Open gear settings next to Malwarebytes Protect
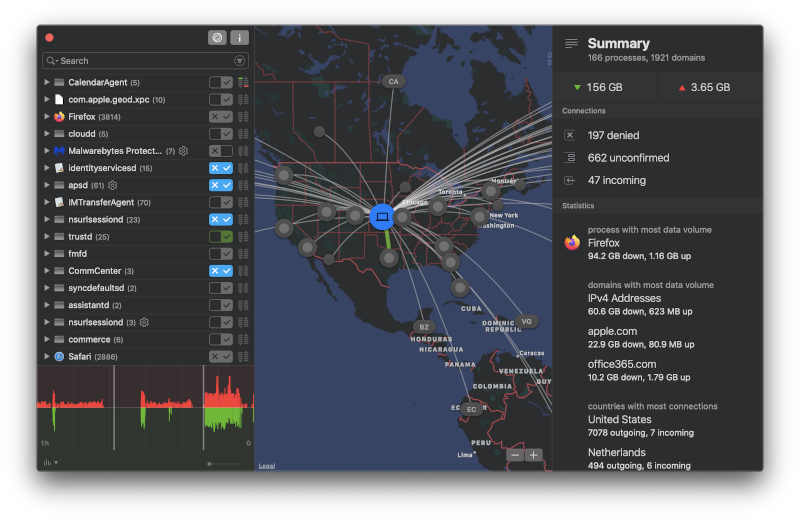800x520 pixels. [184, 151]
